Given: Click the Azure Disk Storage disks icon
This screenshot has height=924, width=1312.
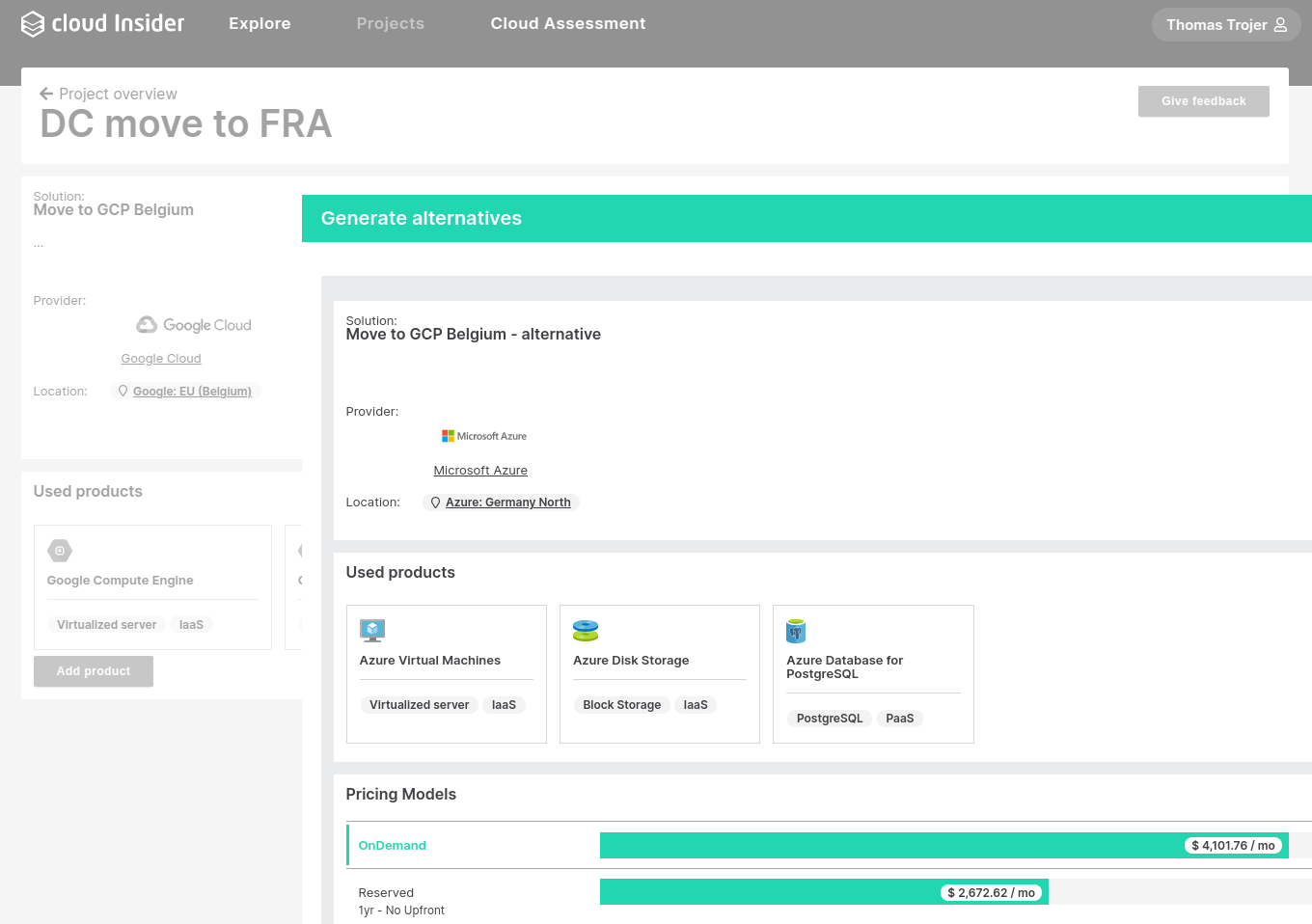Looking at the screenshot, I should click(586, 631).
